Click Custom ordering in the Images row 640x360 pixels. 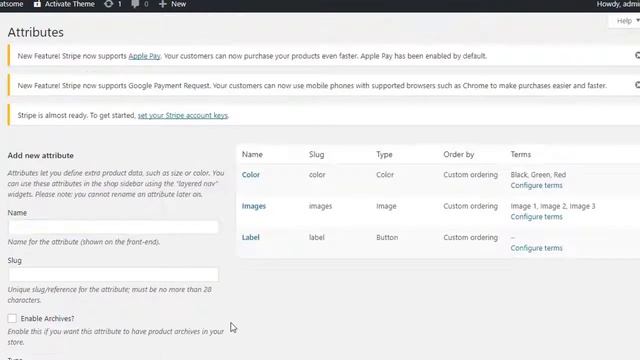[x=471, y=206]
